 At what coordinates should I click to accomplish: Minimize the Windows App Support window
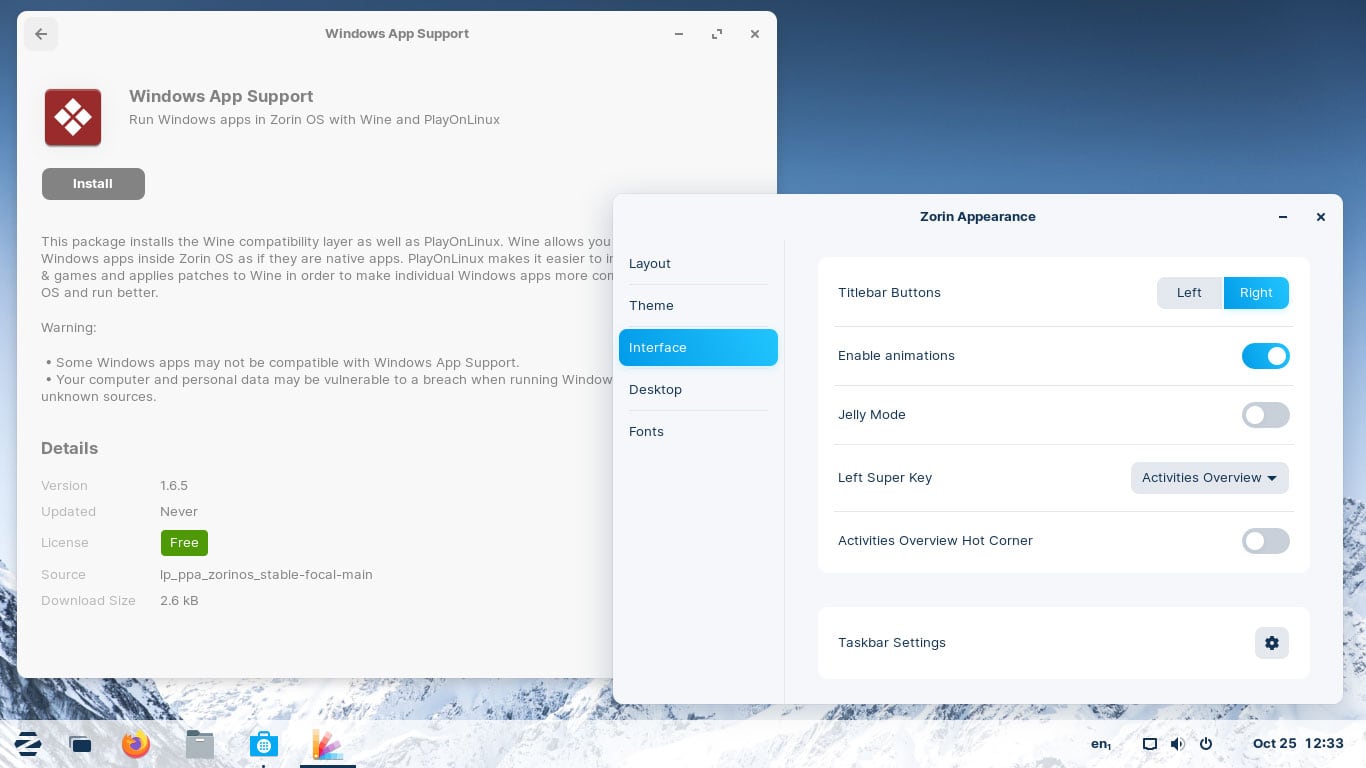click(679, 34)
